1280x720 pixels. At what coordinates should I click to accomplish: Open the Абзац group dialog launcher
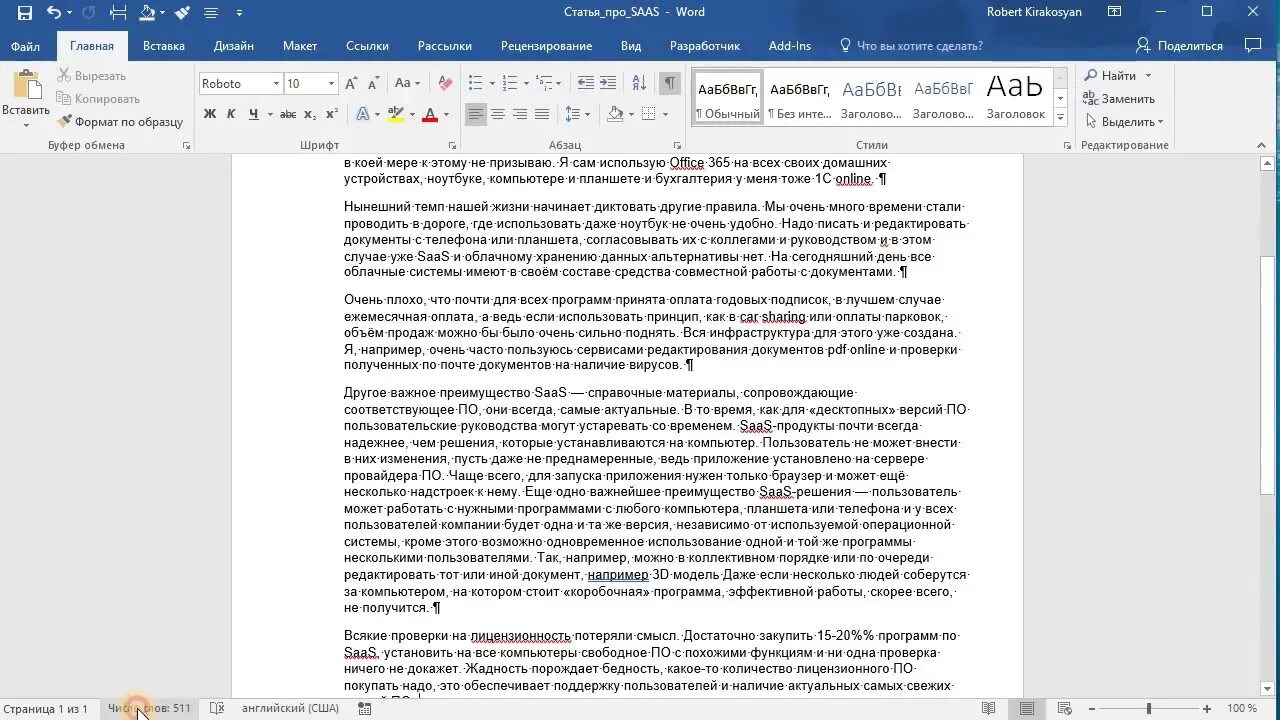pos(678,146)
